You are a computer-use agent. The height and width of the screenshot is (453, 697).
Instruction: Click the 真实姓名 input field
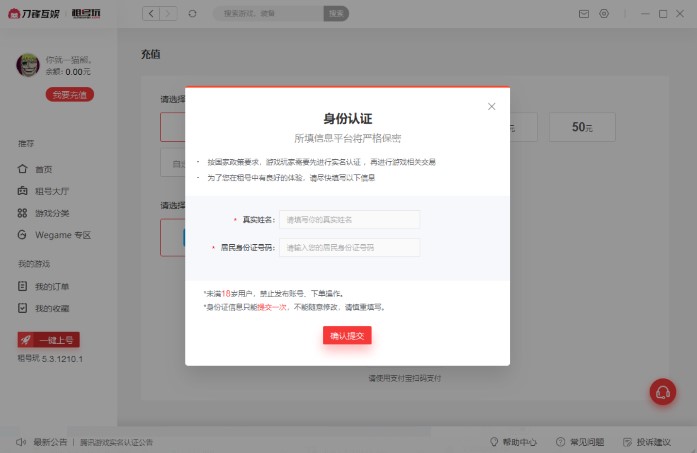point(349,219)
